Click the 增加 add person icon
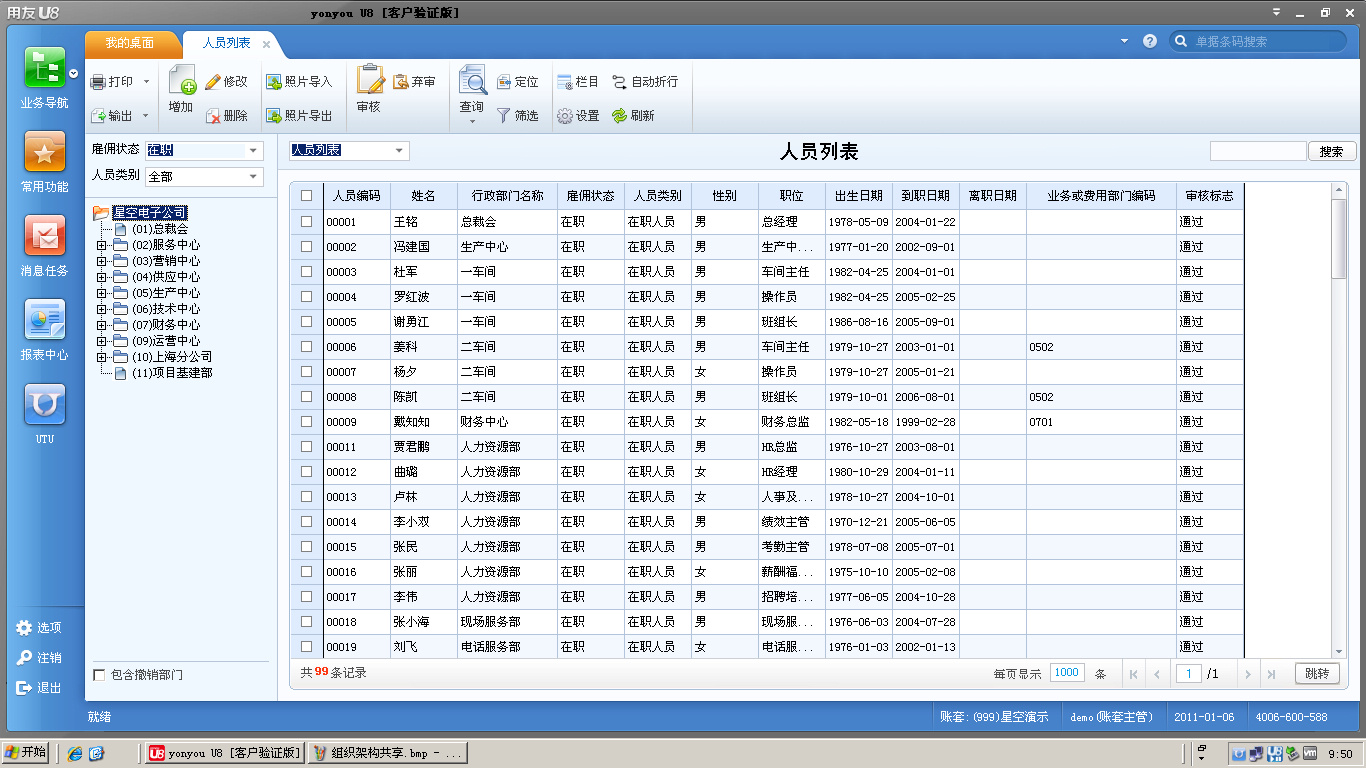1366x768 pixels. point(181,80)
